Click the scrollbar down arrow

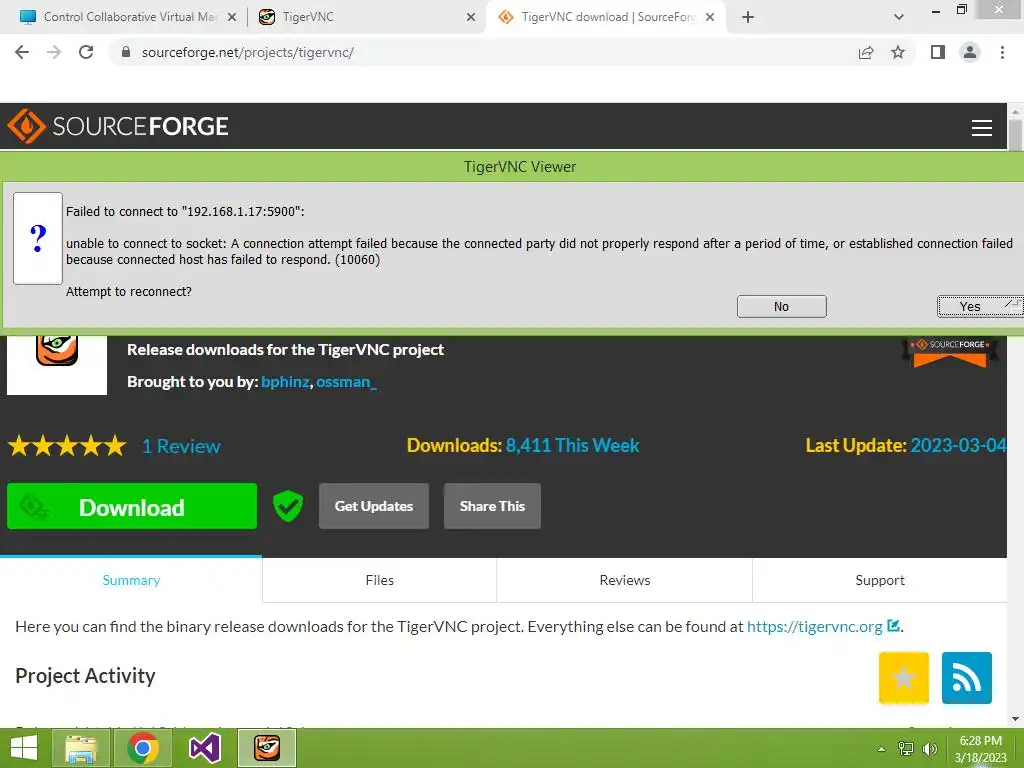[1015, 719]
